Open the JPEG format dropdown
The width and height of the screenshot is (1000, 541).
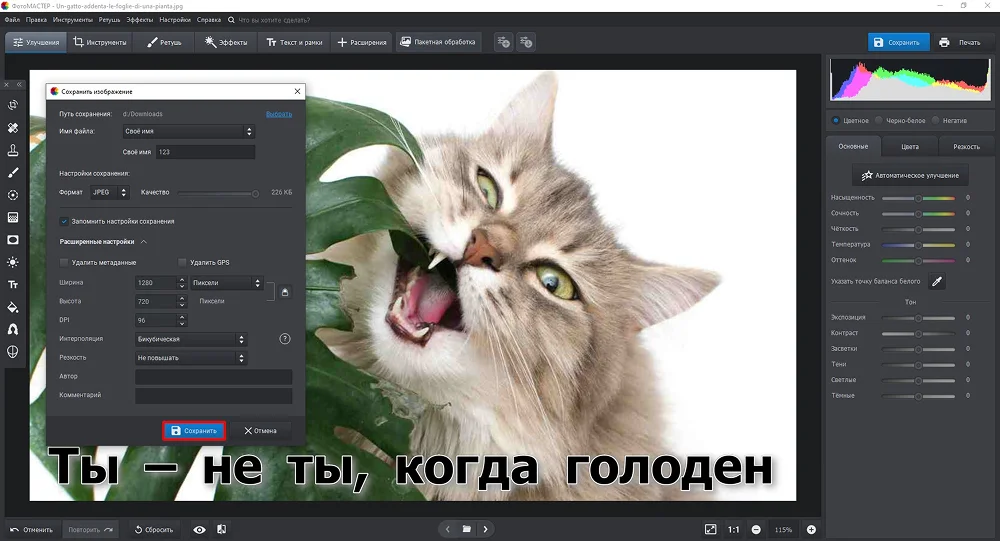(110, 192)
